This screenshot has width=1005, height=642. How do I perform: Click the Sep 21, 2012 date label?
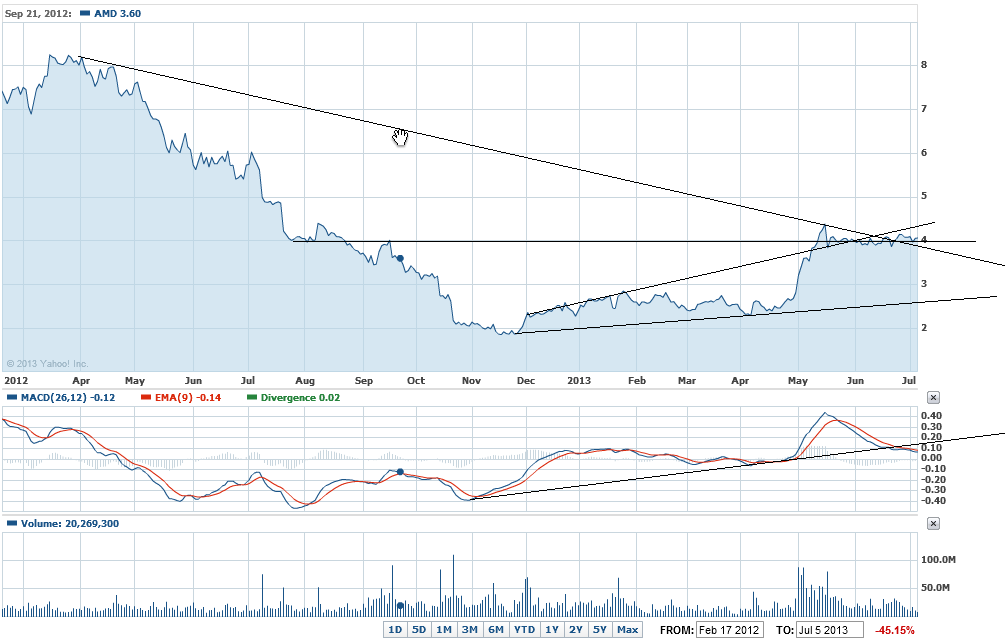[x=38, y=13]
